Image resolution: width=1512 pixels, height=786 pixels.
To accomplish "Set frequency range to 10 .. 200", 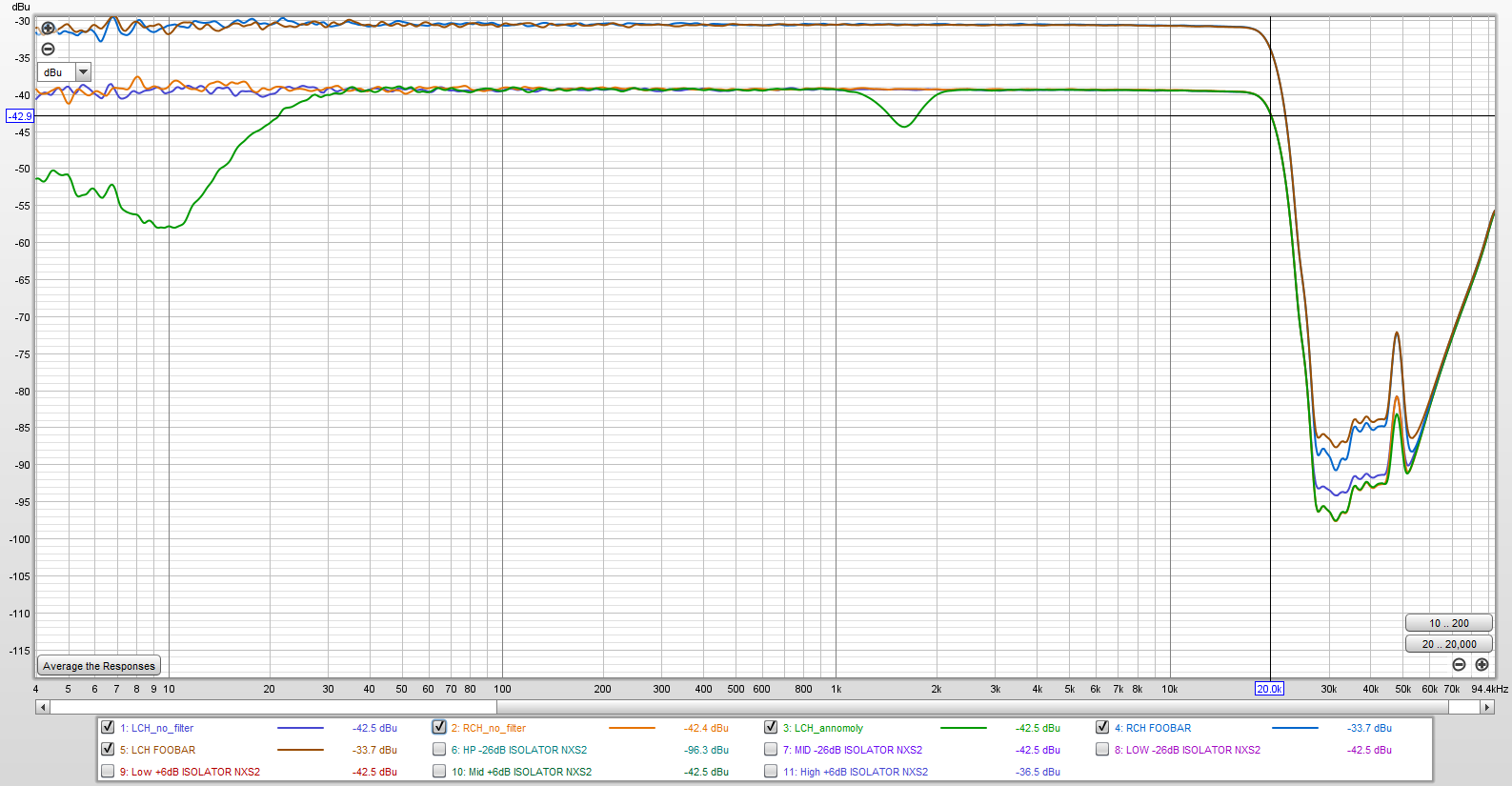I will click(x=1448, y=623).
